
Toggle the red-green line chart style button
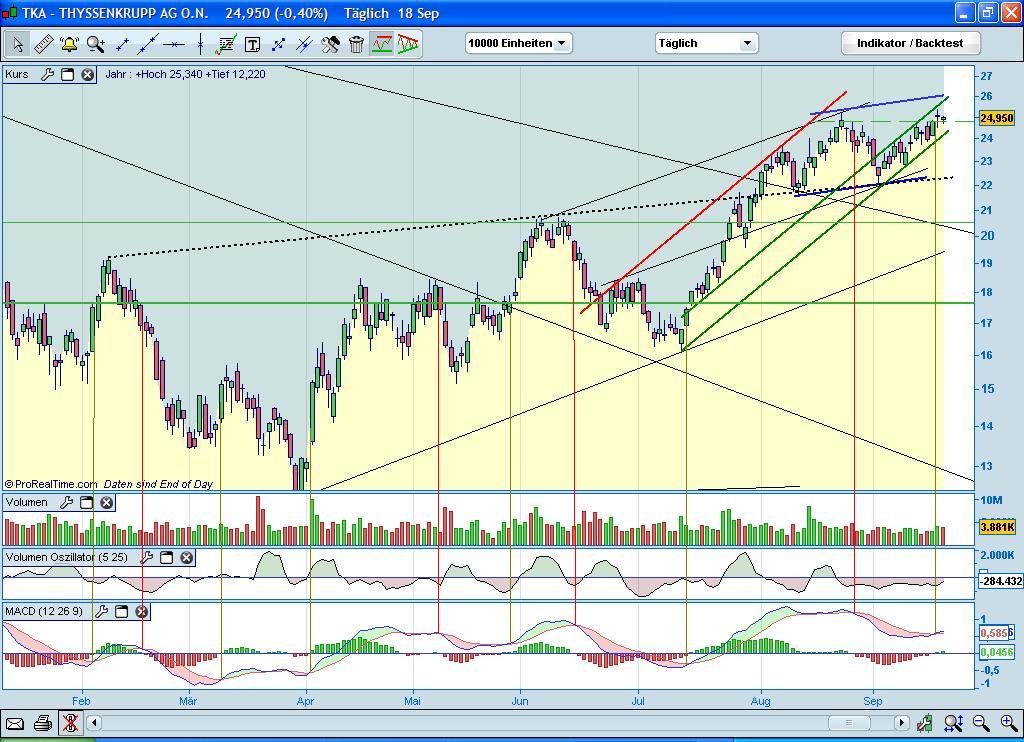pos(382,44)
